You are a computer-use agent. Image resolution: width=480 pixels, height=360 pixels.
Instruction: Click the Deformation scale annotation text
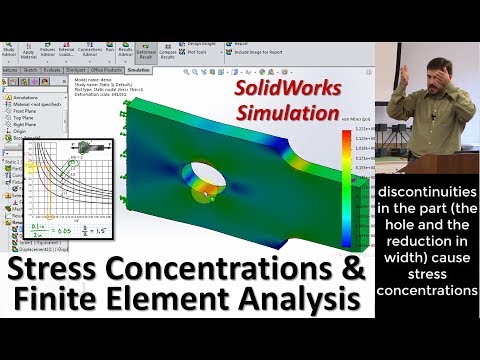click(x=101, y=94)
